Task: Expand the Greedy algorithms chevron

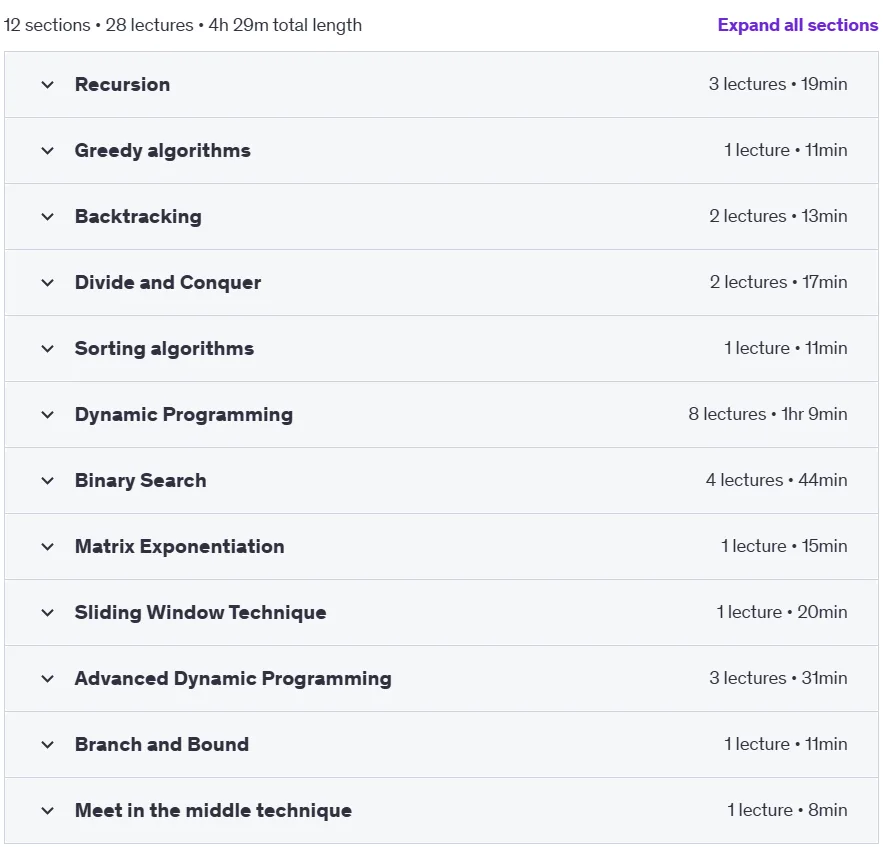Action: pos(48,151)
